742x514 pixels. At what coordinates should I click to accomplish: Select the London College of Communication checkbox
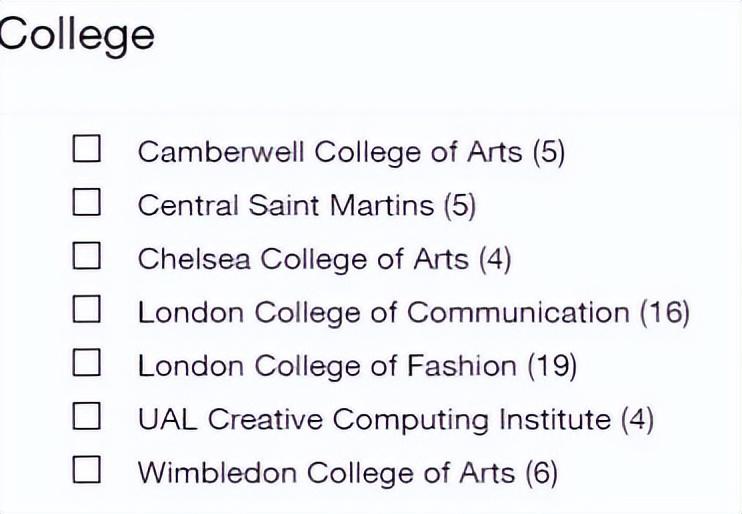coord(88,310)
